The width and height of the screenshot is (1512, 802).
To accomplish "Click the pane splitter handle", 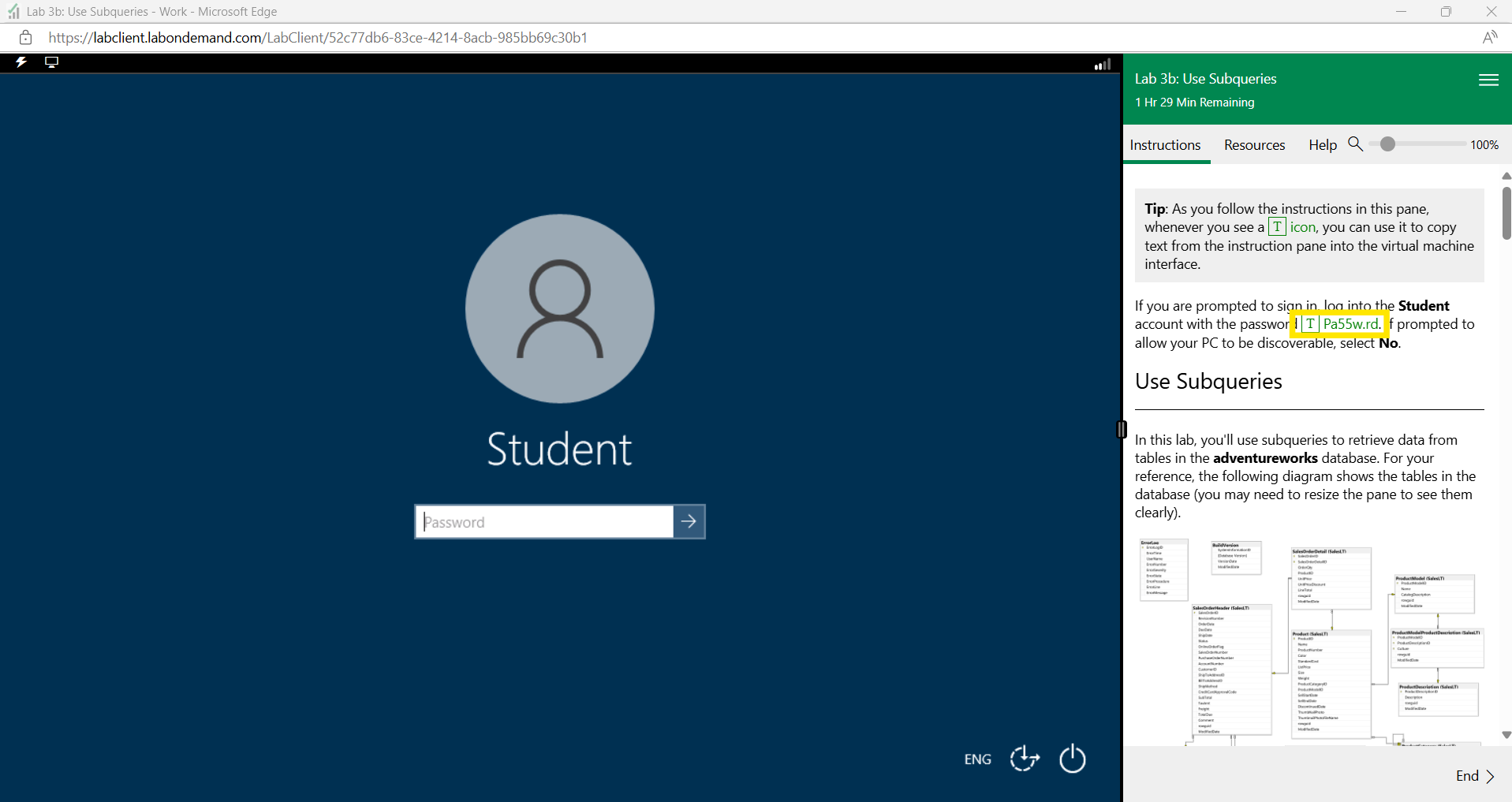I will 1122,429.
